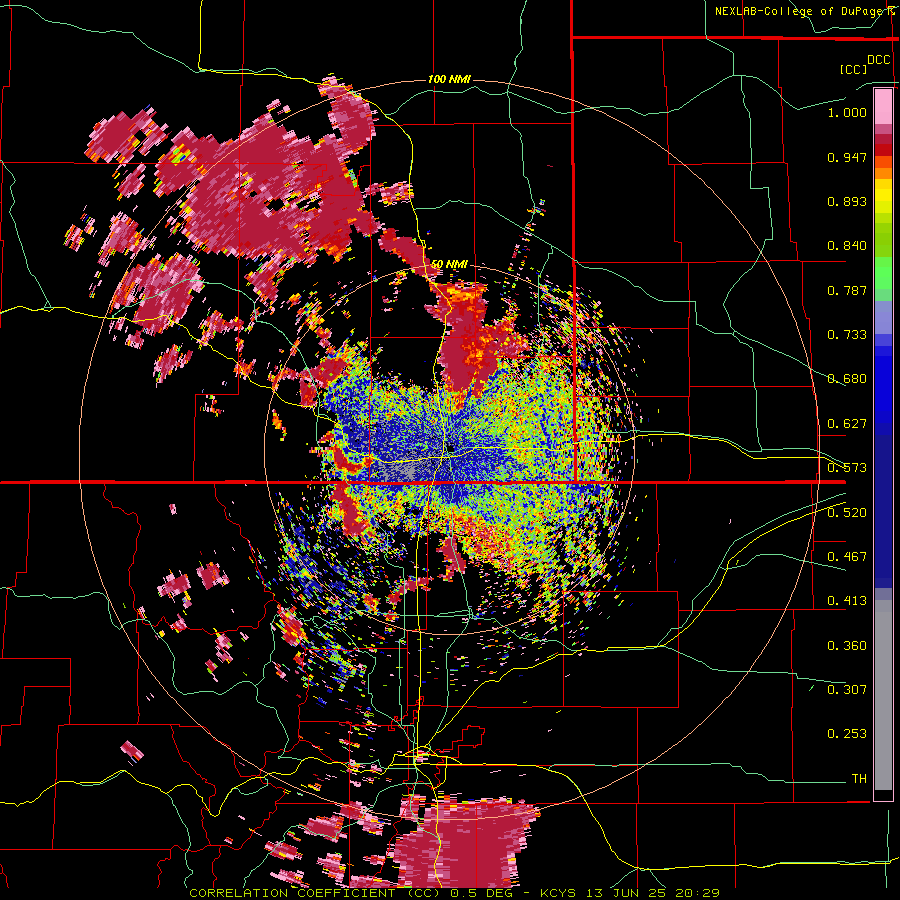Click the KCYS station identifier in caption
Screen dimensions: 900x900
point(560,893)
